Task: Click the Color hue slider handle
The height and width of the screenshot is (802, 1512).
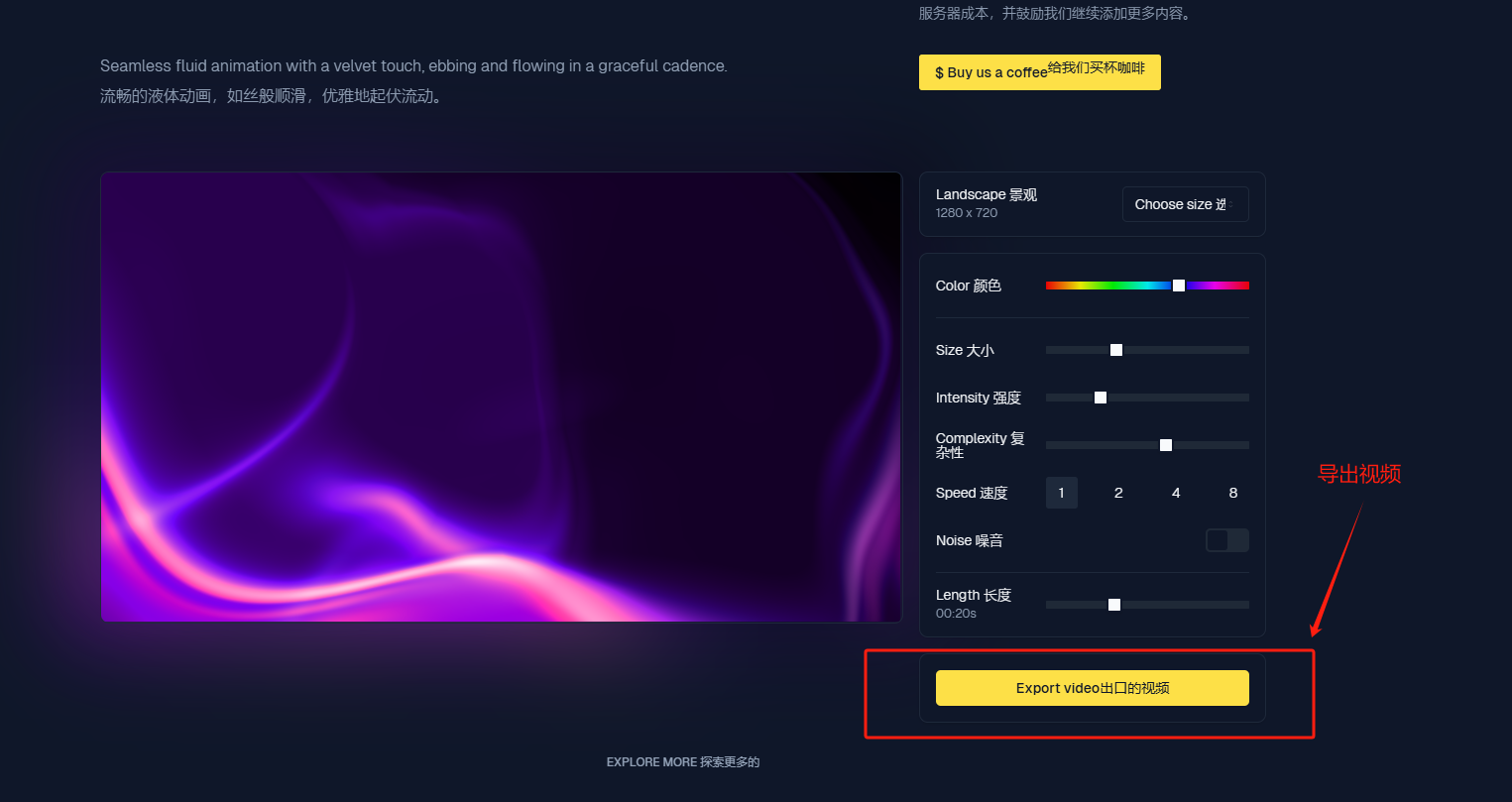Action: point(1179,286)
